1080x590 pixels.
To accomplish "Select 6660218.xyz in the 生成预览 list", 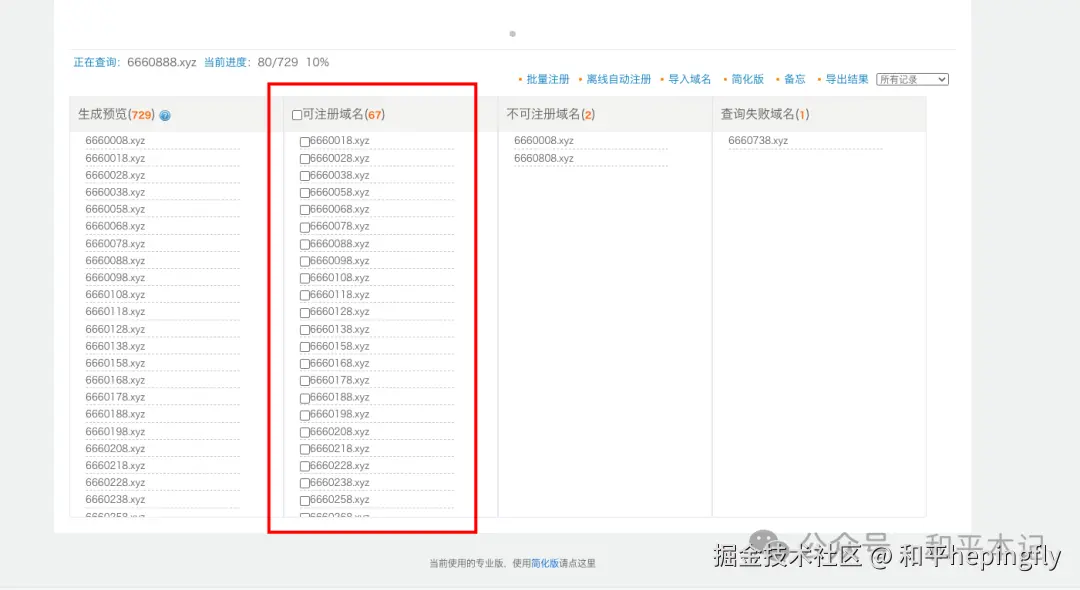I will point(115,465).
